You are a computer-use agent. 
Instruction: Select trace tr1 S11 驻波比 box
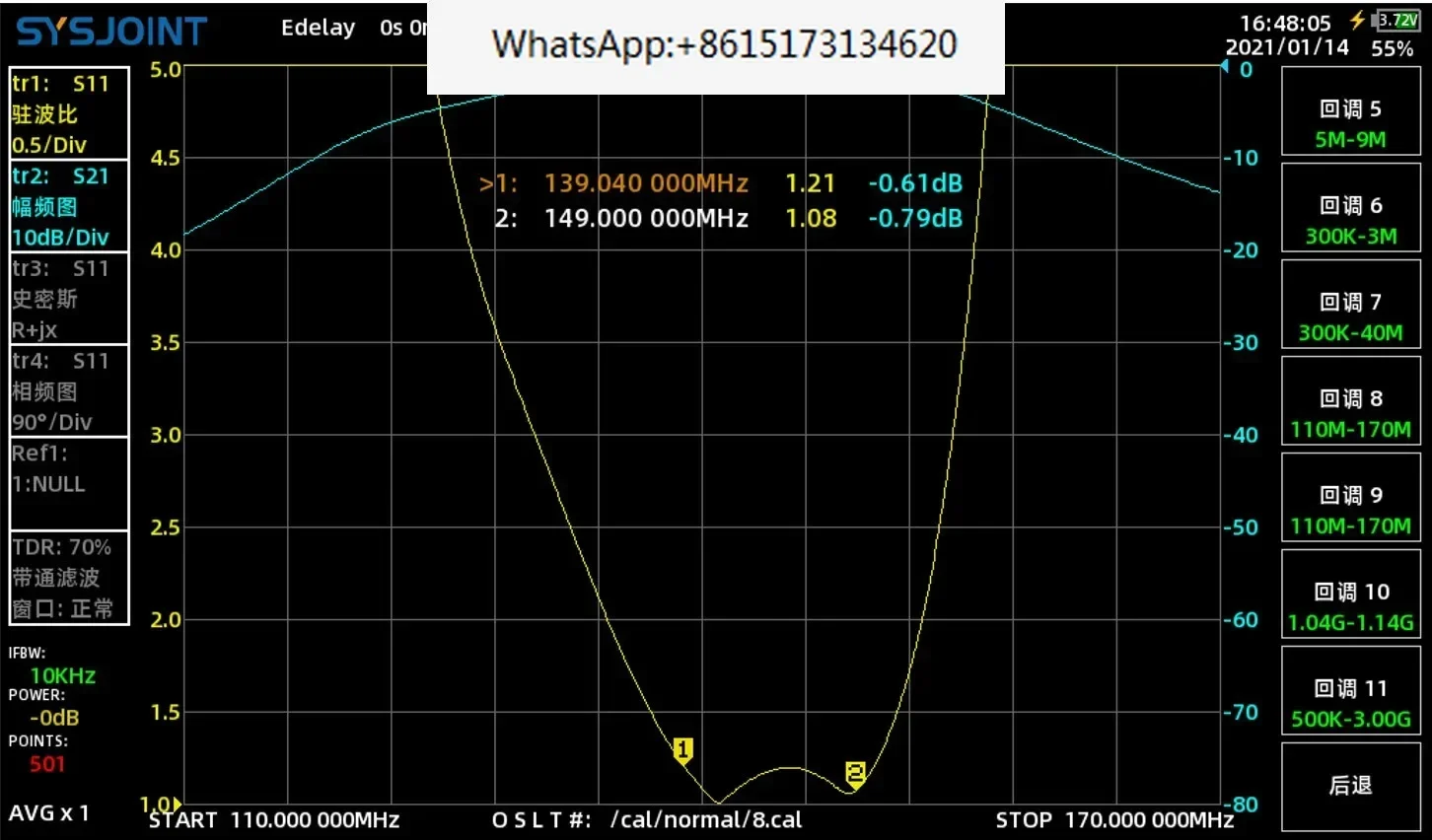(69, 113)
